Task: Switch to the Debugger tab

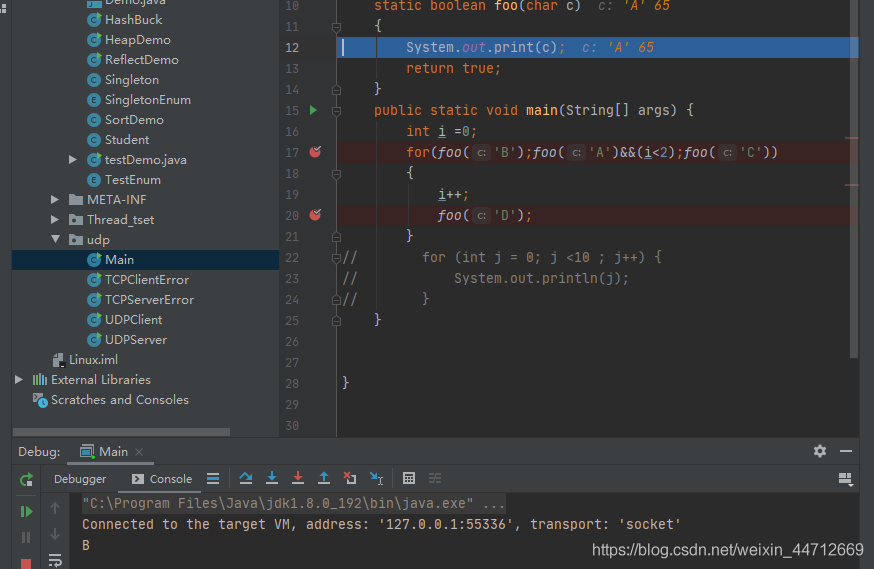Action: click(80, 479)
